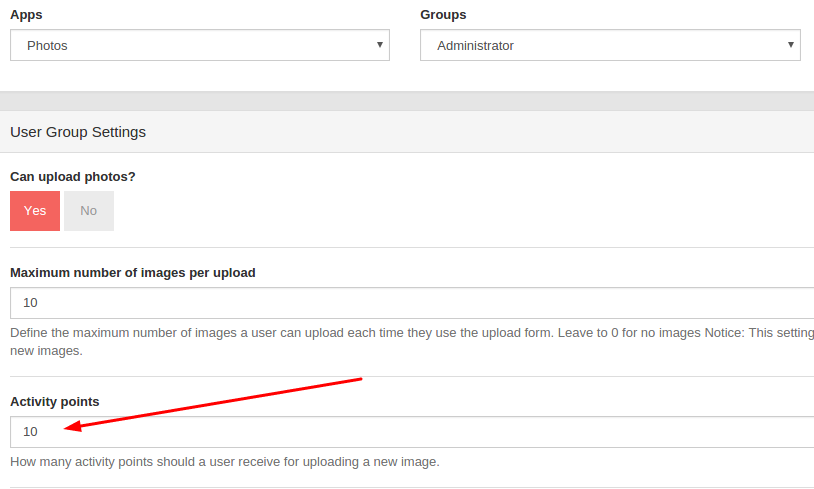Image resolution: width=814 pixels, height=489 pixels.
Task: Disable photo uploads with the No button
Action: point(89,211)
